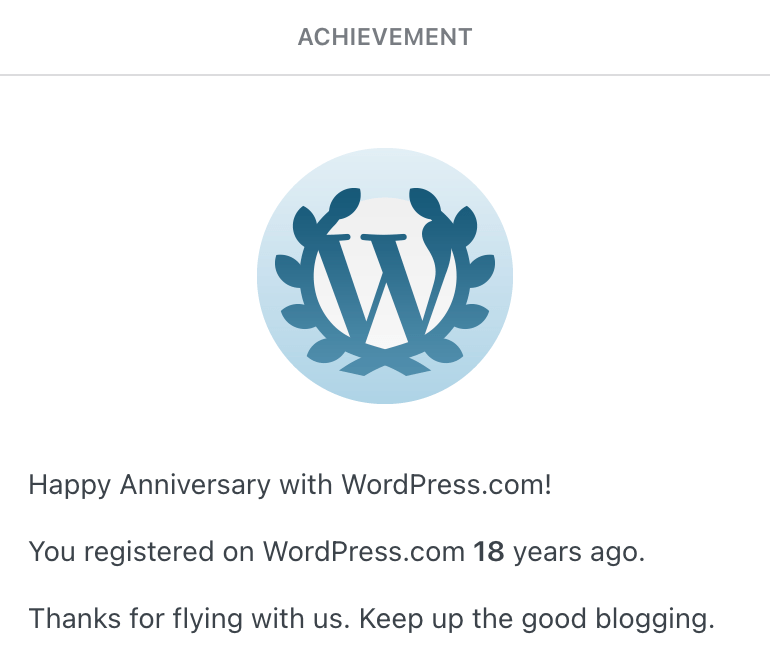Select the Happy Anniversary message line
This screenshot has width=770, height=662.
tap(290, 486)
